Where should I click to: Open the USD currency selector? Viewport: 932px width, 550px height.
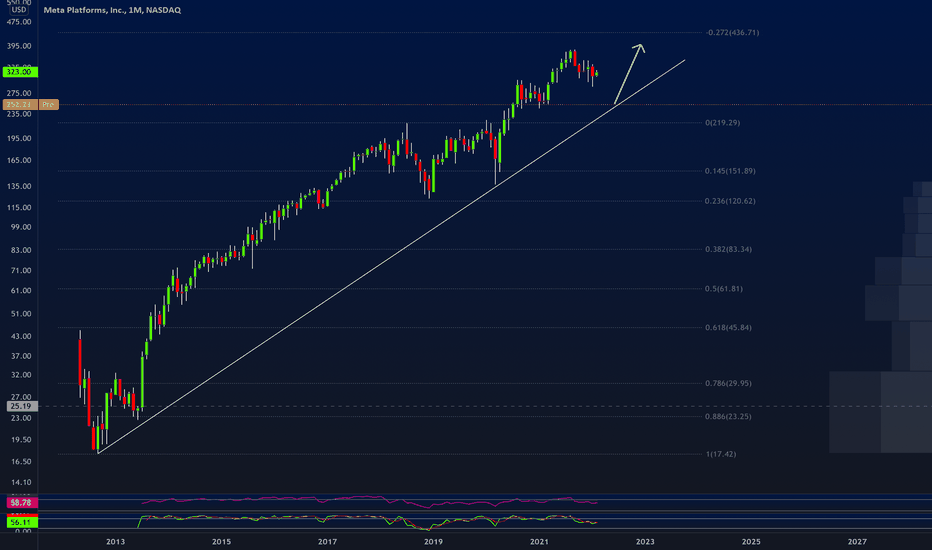pyautogui.click(x=19, y=10)
